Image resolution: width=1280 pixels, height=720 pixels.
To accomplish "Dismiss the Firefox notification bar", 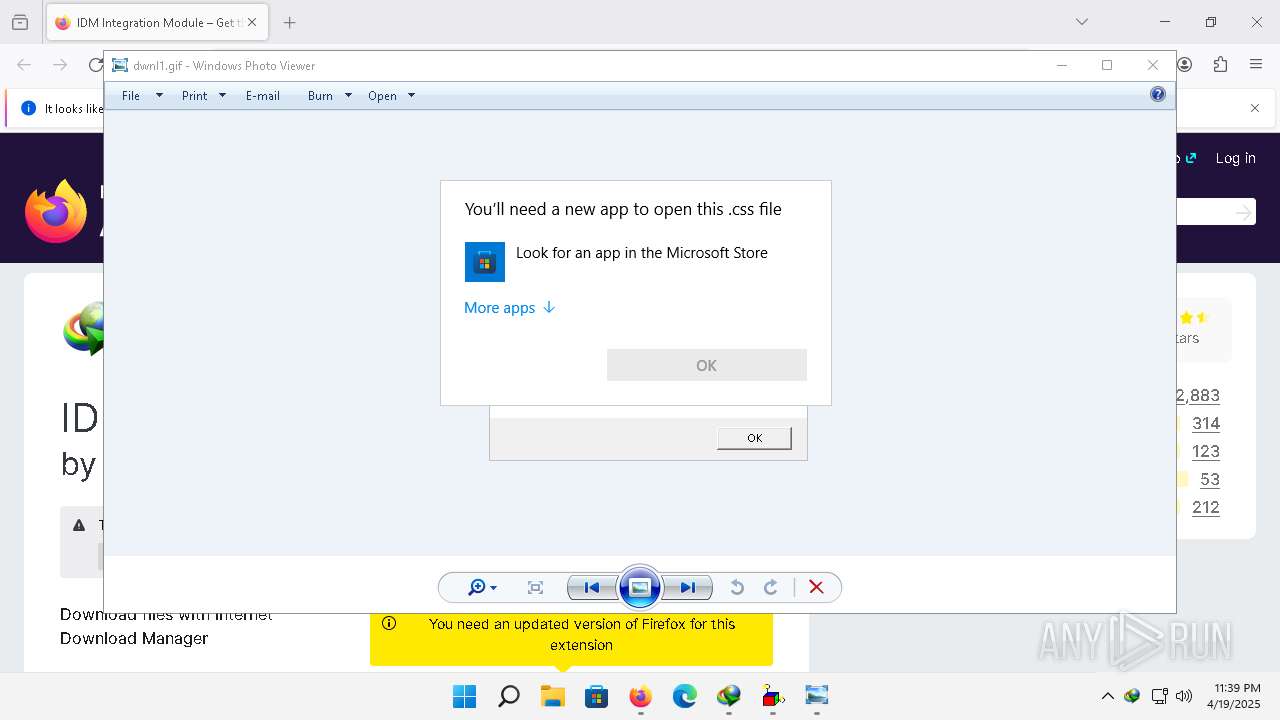I will tap(1255, 108).
